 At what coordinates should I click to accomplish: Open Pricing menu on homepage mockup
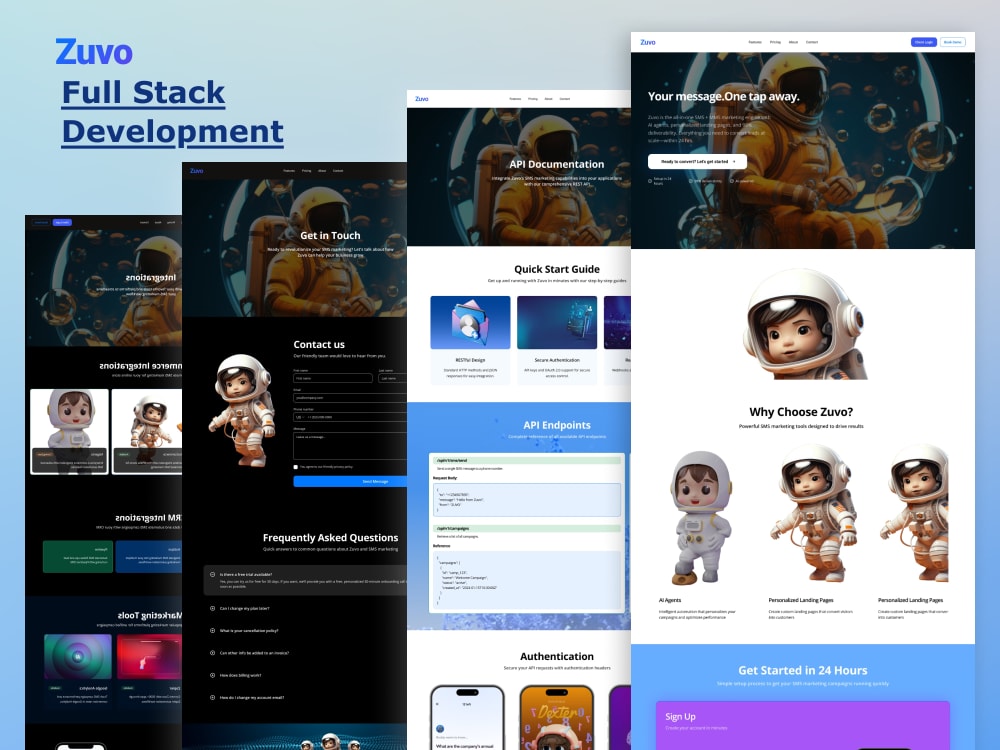point(775,42)
